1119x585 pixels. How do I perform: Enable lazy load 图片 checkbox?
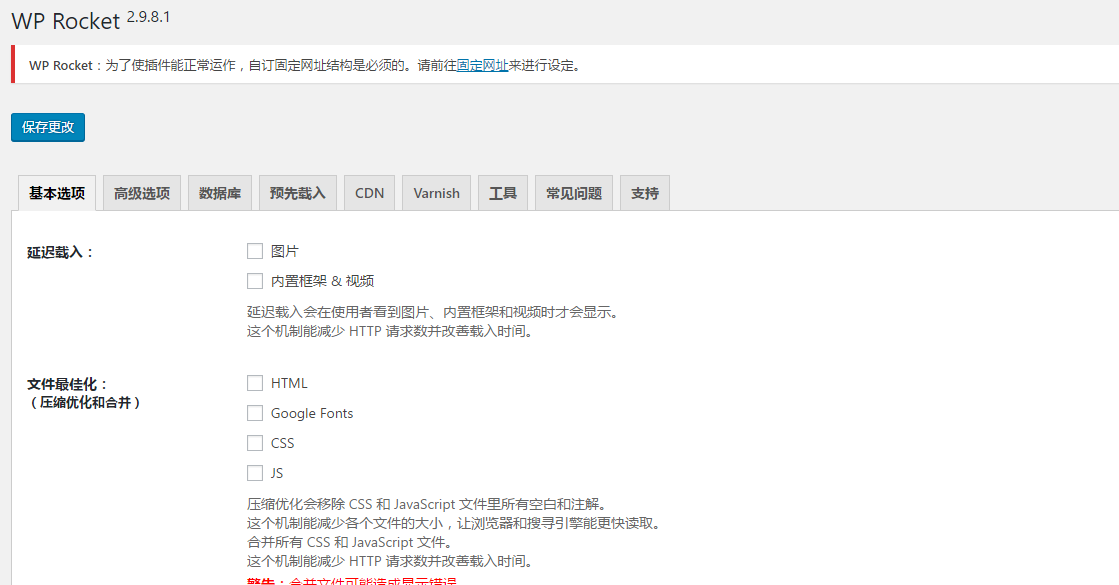pos(255,251)
